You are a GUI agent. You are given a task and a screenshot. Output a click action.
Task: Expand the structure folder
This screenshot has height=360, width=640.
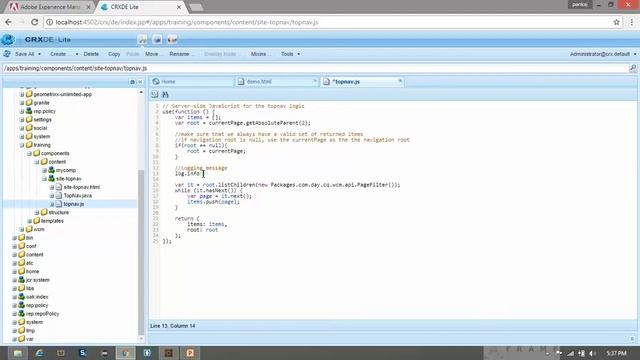coord(37,212)
